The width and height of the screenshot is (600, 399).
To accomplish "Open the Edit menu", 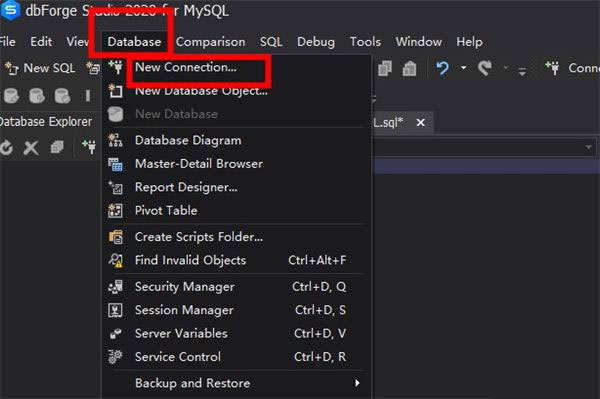I will tap(41, 42).
